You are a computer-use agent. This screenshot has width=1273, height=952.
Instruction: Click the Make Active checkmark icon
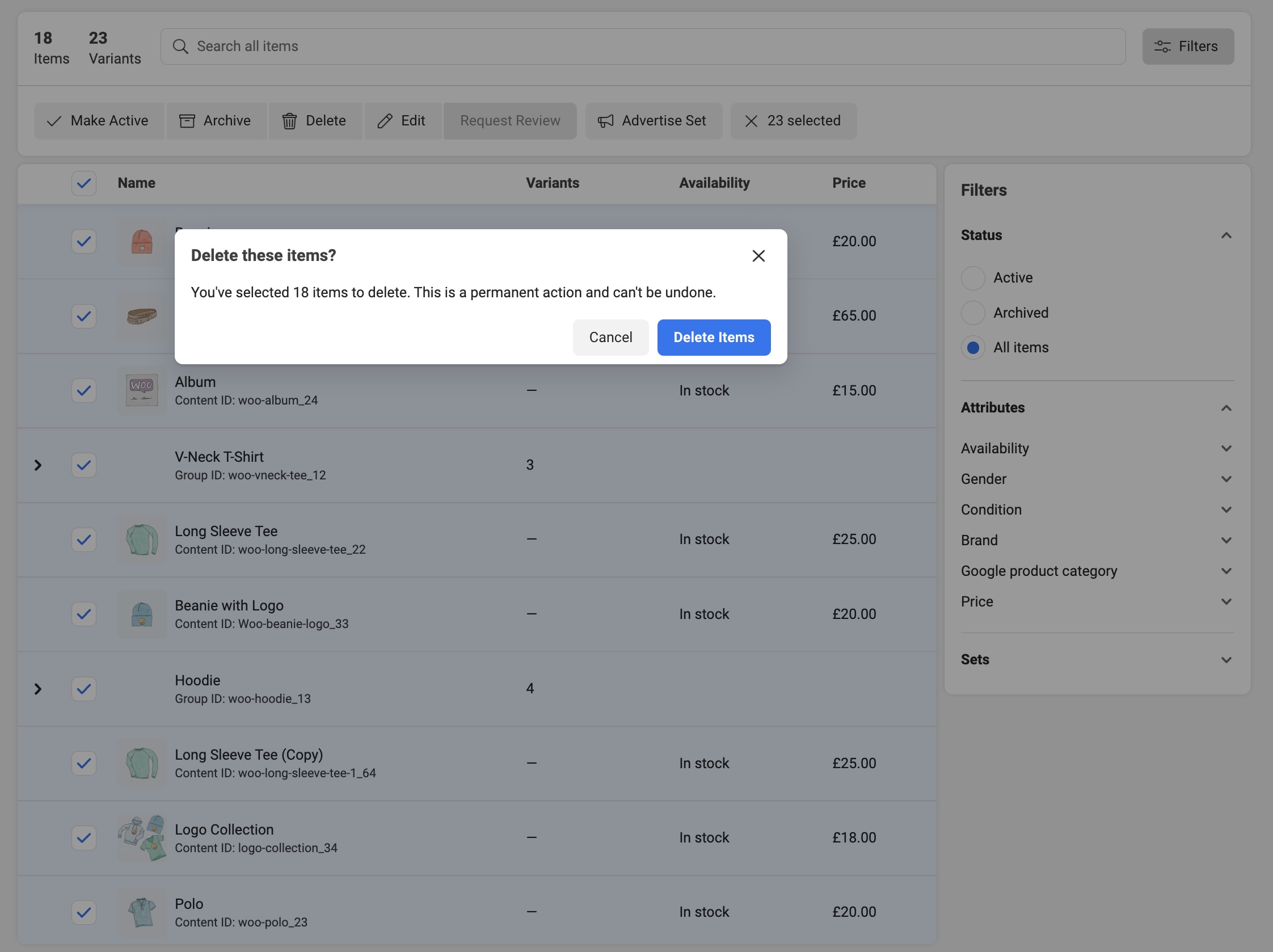54,121
